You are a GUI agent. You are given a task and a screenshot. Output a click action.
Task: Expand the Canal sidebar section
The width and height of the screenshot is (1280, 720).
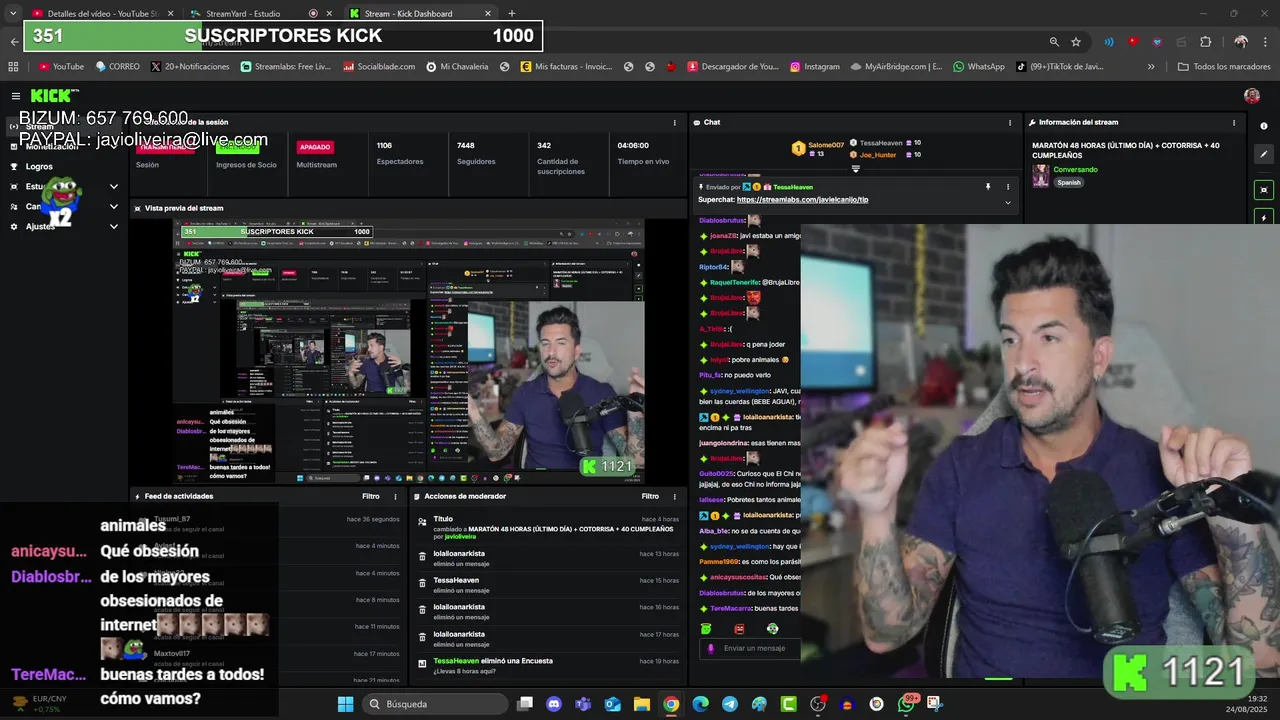click(x=113, y=207)
